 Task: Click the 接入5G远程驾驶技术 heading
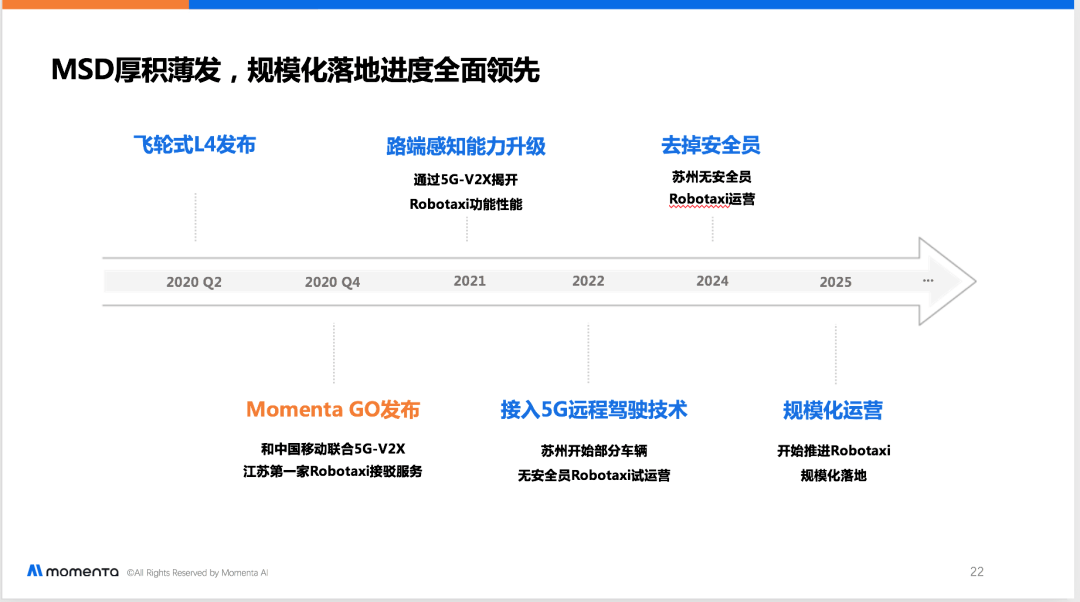pos(594,410)
